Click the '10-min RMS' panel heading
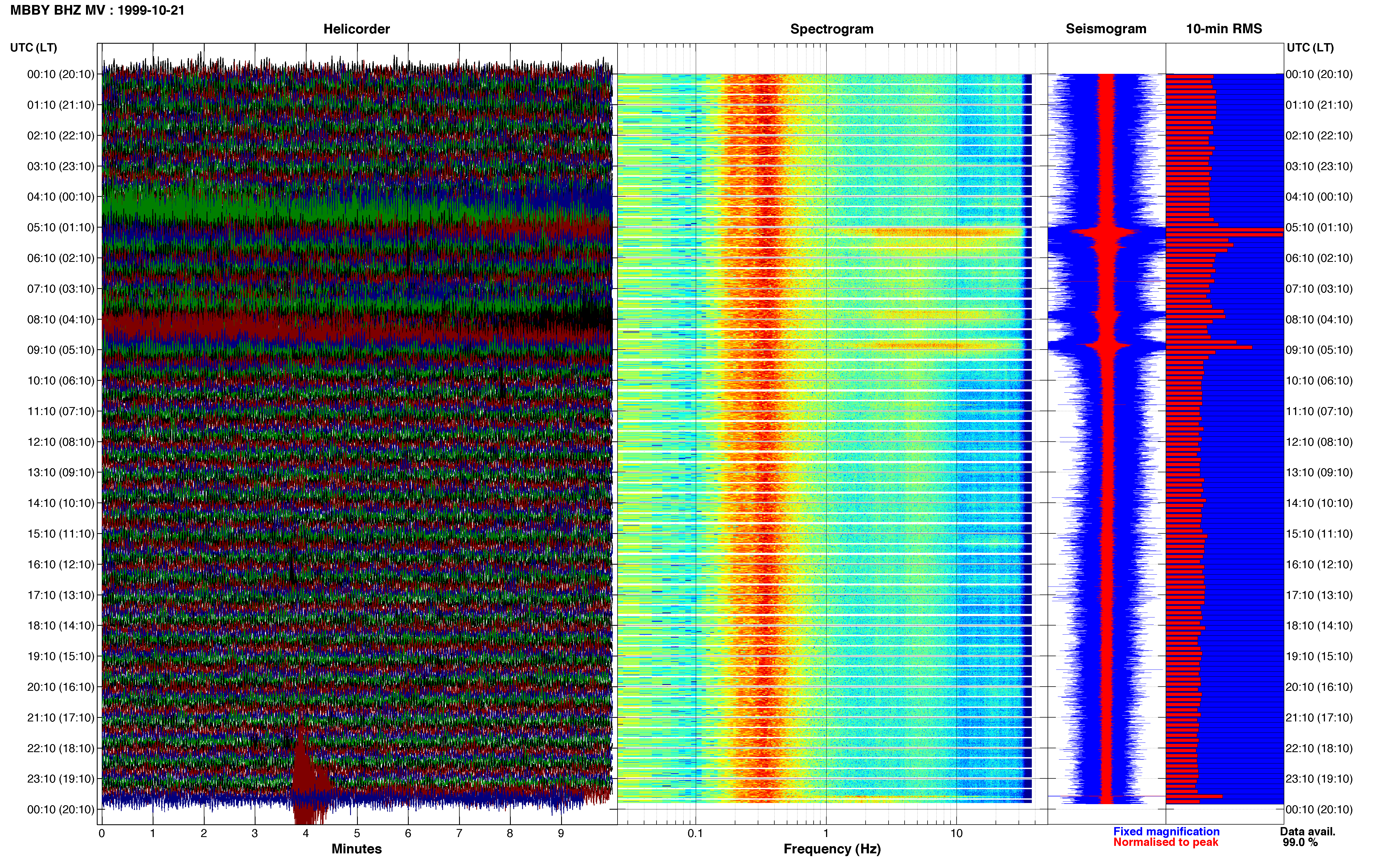This screenshot has width=1388, height=868. coord(1224,29)
